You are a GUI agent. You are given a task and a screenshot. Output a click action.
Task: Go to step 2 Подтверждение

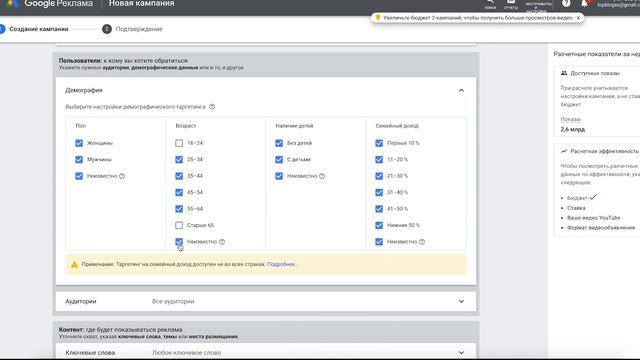coord(133,29)
